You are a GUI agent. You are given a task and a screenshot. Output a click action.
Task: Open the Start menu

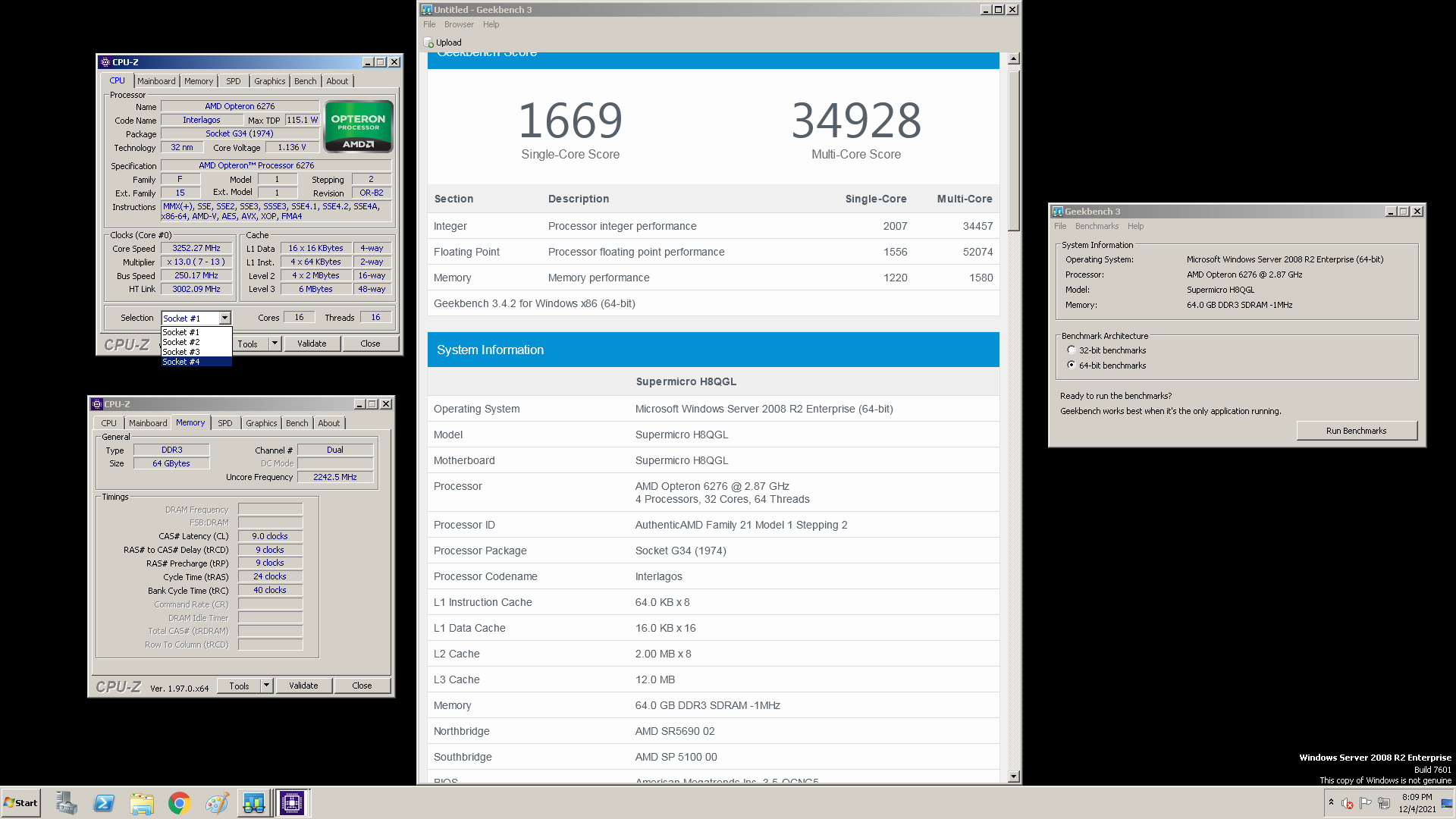(20, 802)
